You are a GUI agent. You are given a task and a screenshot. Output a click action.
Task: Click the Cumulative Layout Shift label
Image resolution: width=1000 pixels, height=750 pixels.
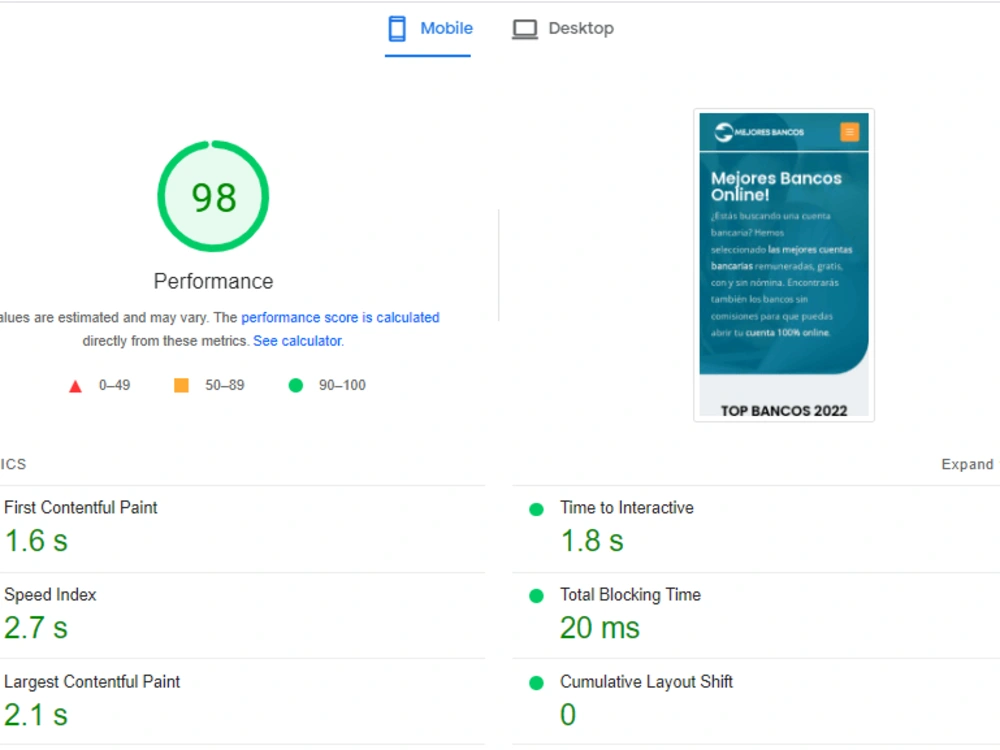646,682
